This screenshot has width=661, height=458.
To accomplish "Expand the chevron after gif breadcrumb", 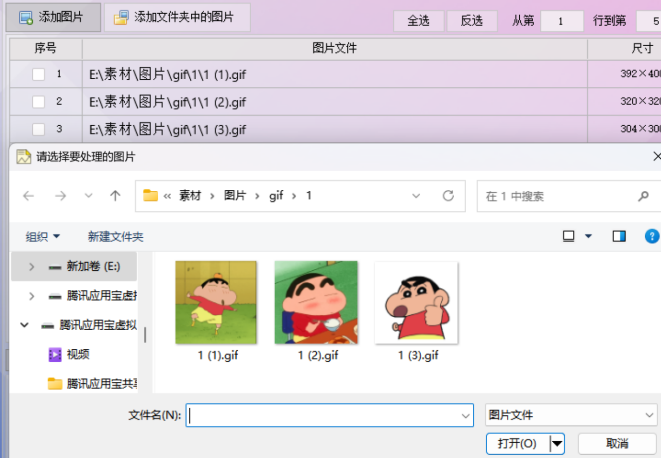I will coord(294,196).
